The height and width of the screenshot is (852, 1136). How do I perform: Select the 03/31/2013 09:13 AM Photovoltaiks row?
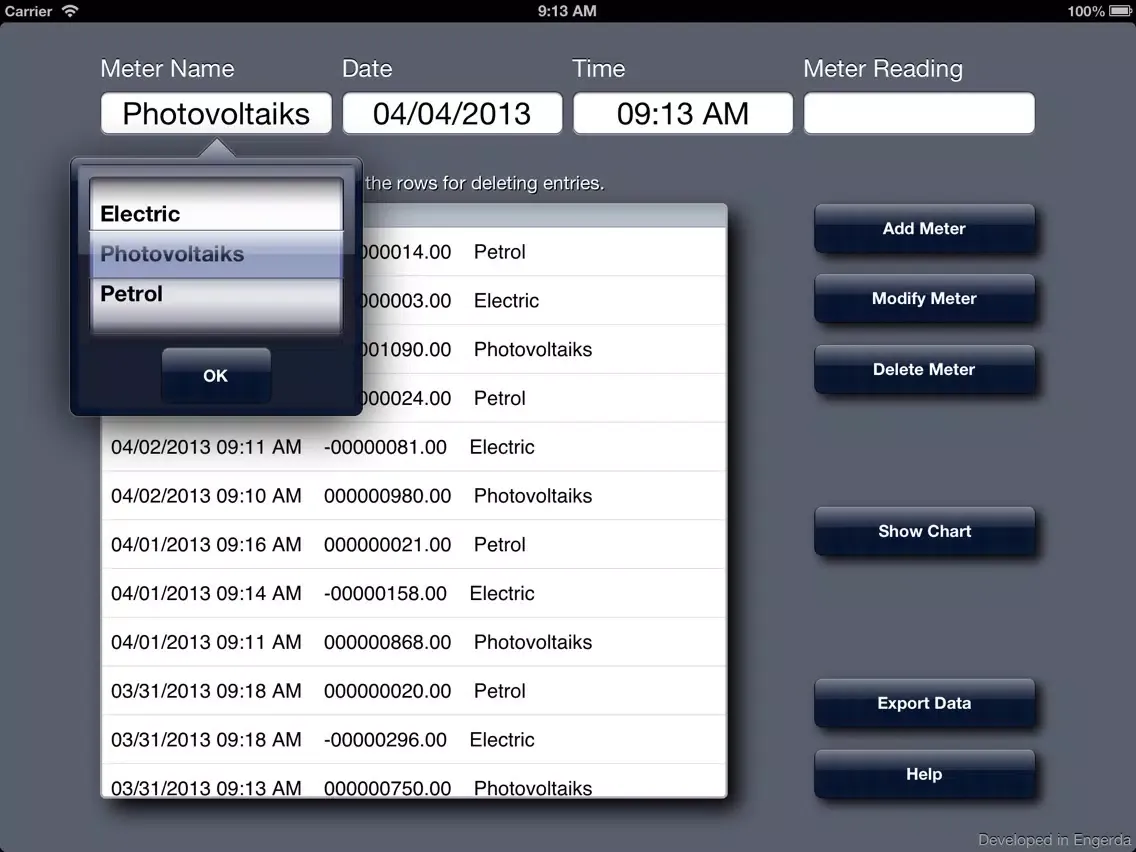pos(414,781)
